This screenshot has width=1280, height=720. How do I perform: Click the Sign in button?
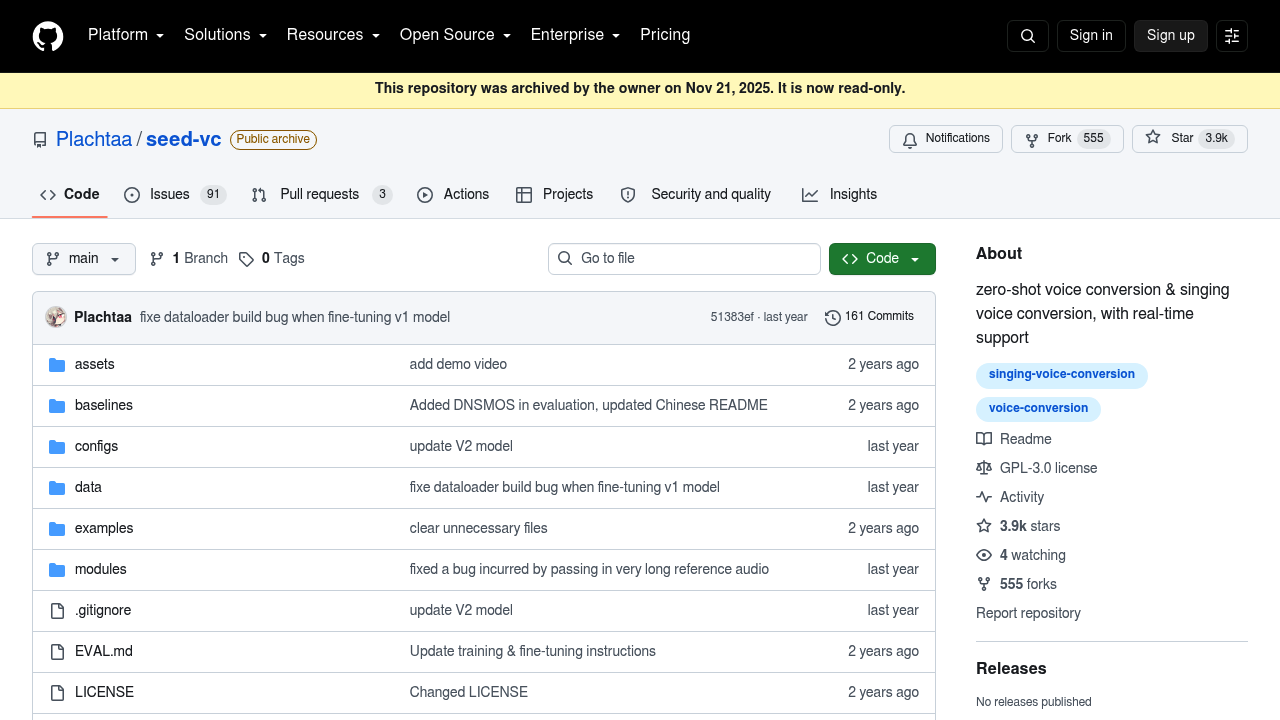[1091, 36]
